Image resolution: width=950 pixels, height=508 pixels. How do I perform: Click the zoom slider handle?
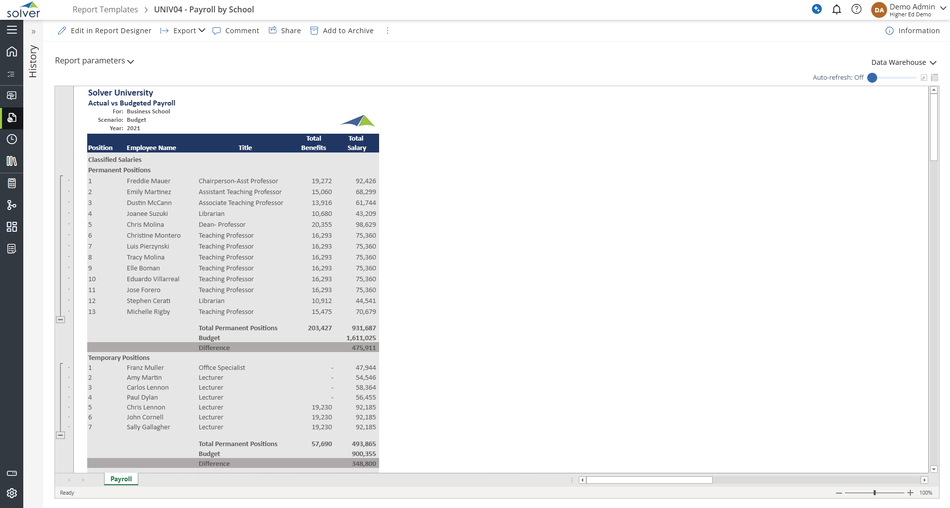[875, 493]
